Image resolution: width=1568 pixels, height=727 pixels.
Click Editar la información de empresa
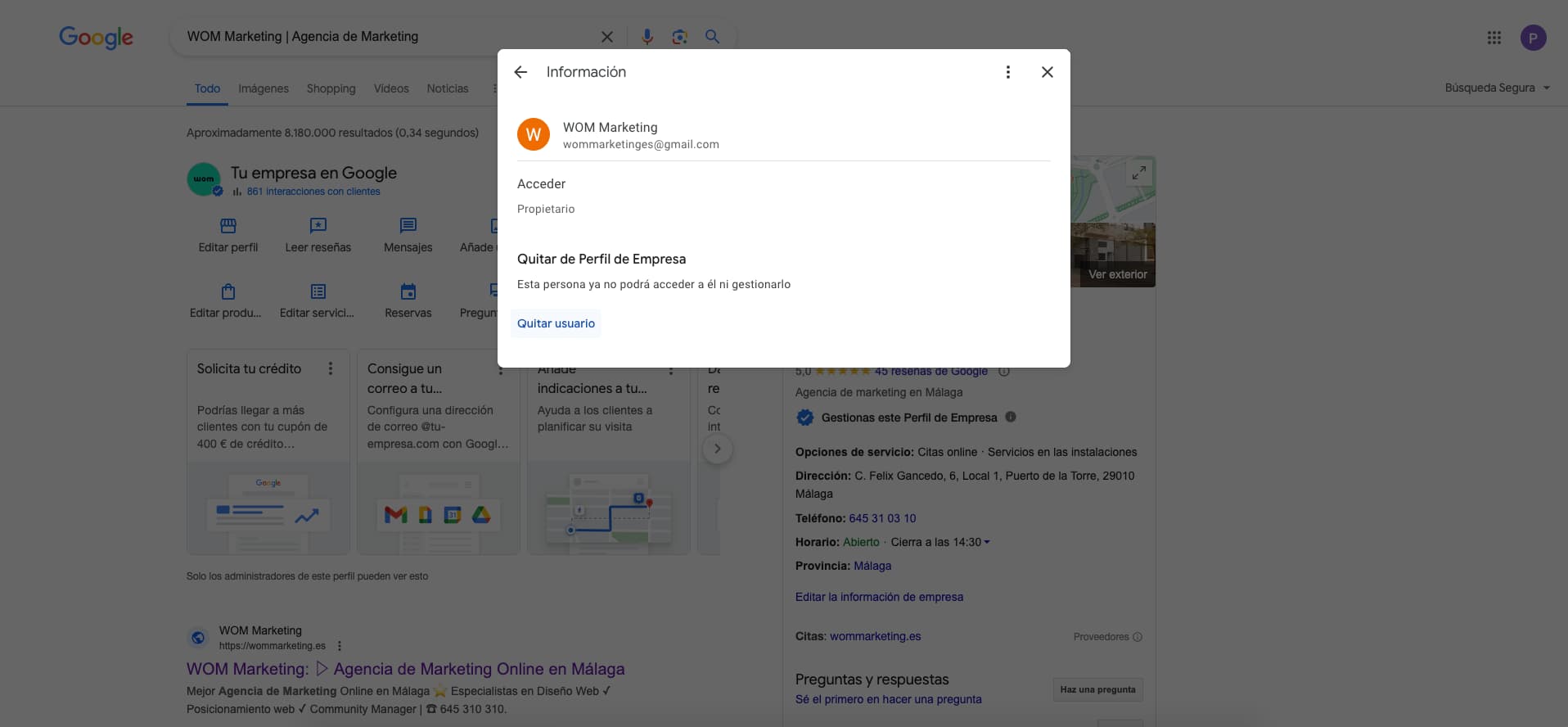click(879, 597)
